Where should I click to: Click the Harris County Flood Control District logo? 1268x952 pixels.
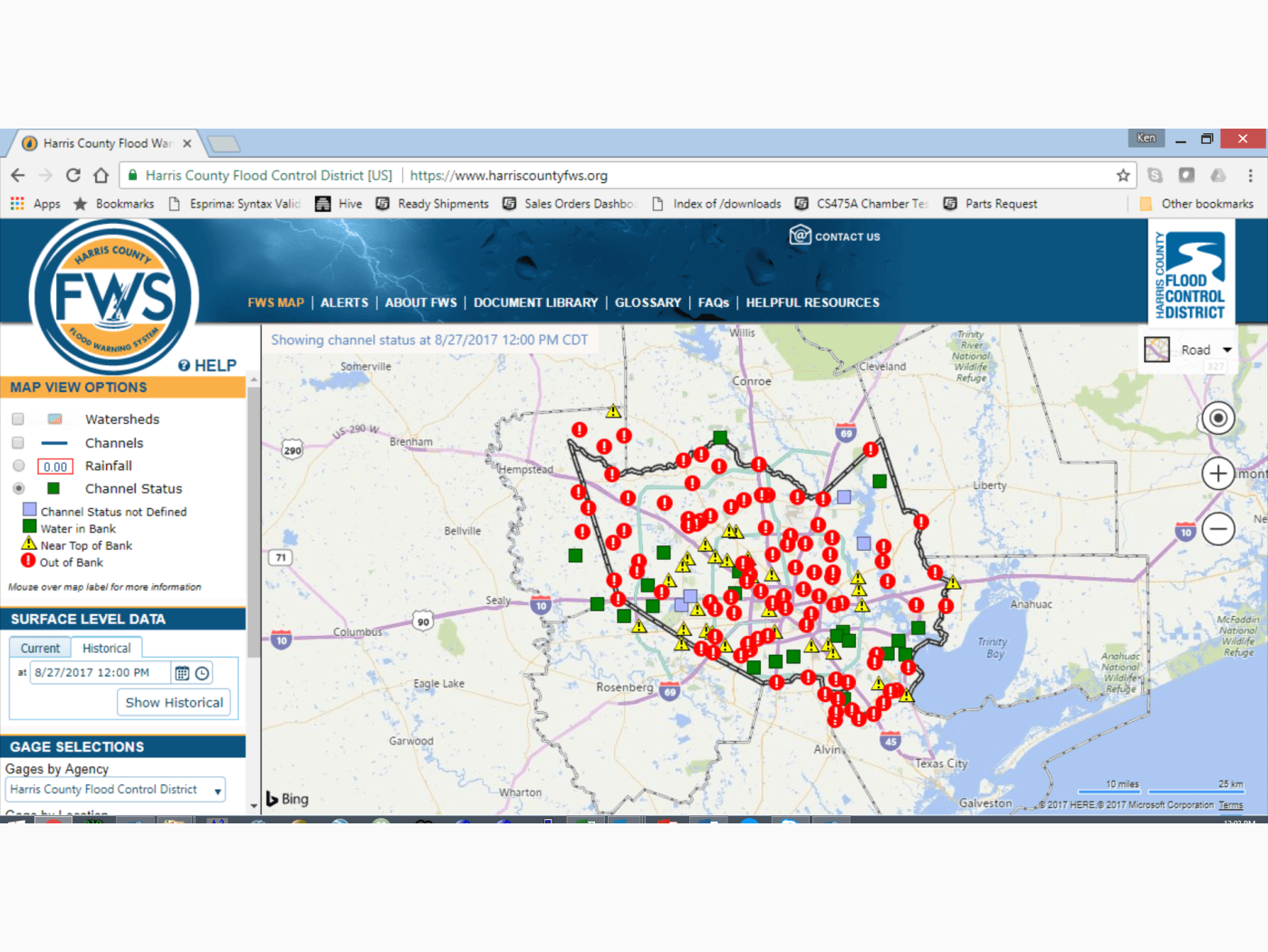(1190, 274)
